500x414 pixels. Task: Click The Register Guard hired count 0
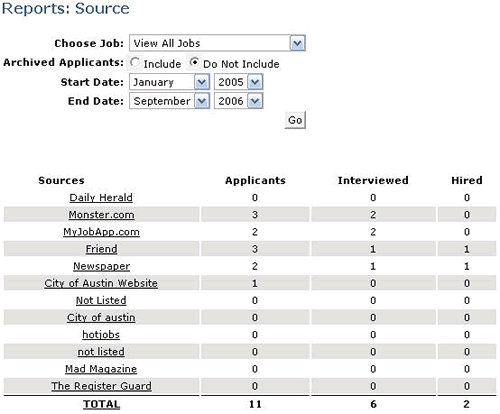(467, 386)
